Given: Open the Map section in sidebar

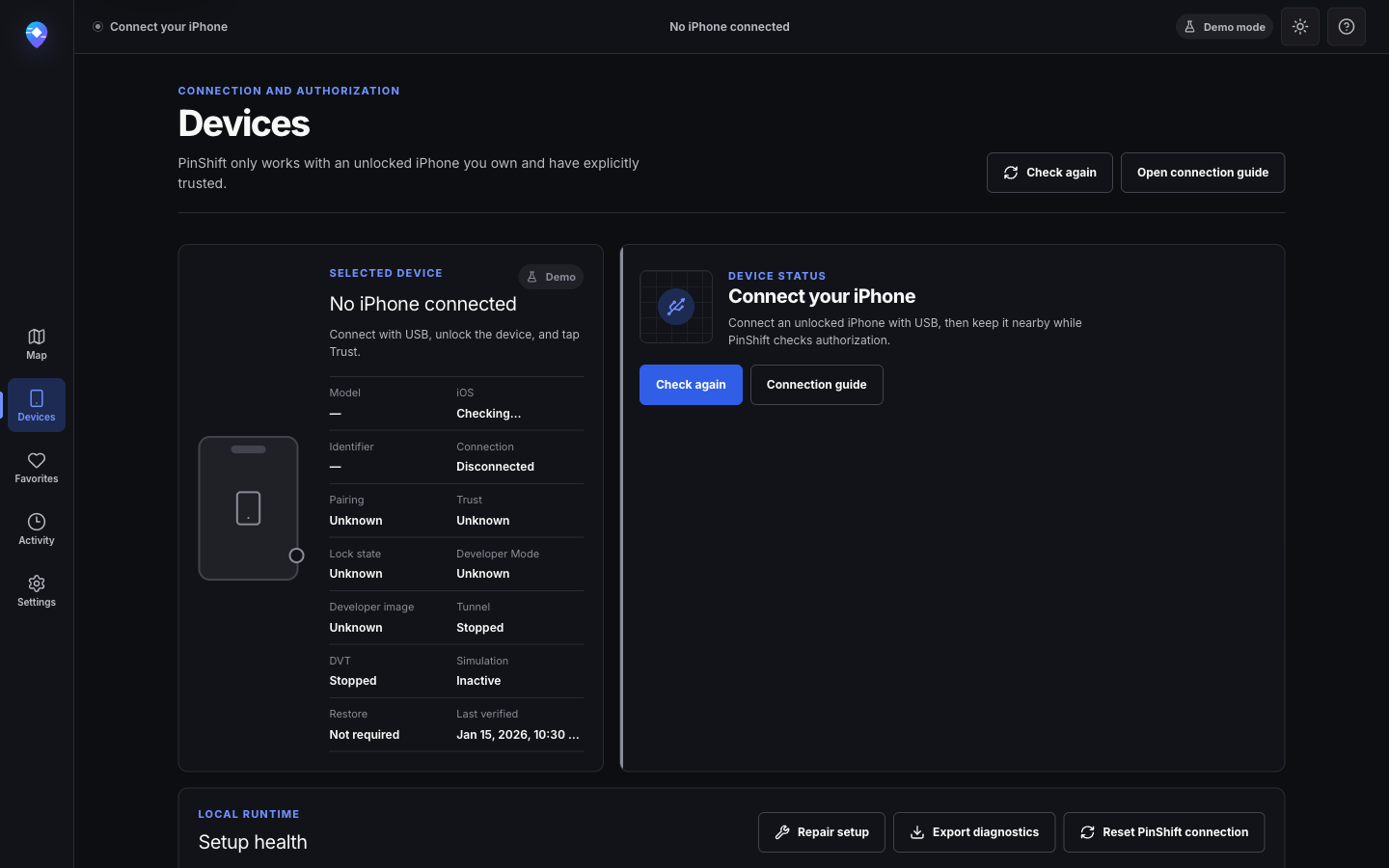Looking at the screenshot, I should pos(37,343).
